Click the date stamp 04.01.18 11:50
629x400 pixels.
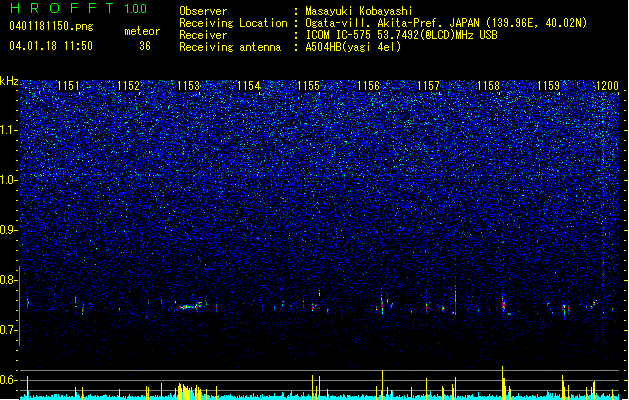click(x=51, y=46)
